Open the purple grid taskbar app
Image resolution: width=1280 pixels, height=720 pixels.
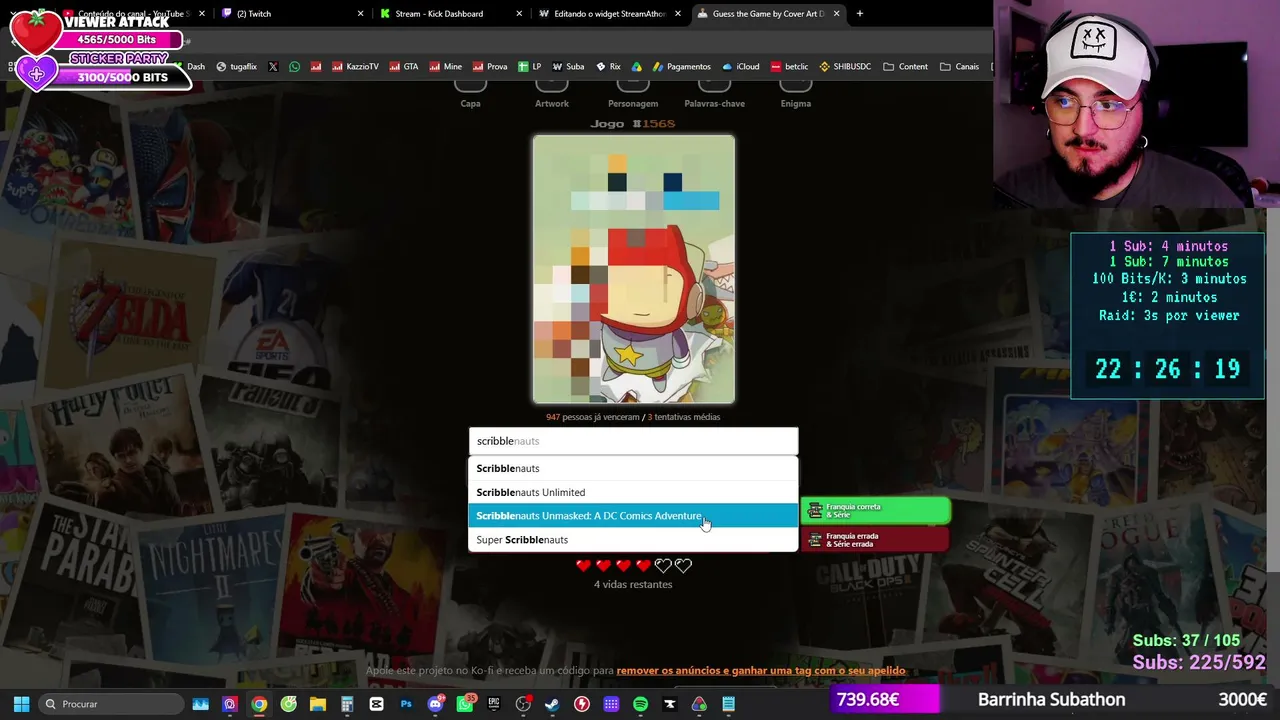tap(611, 704)
